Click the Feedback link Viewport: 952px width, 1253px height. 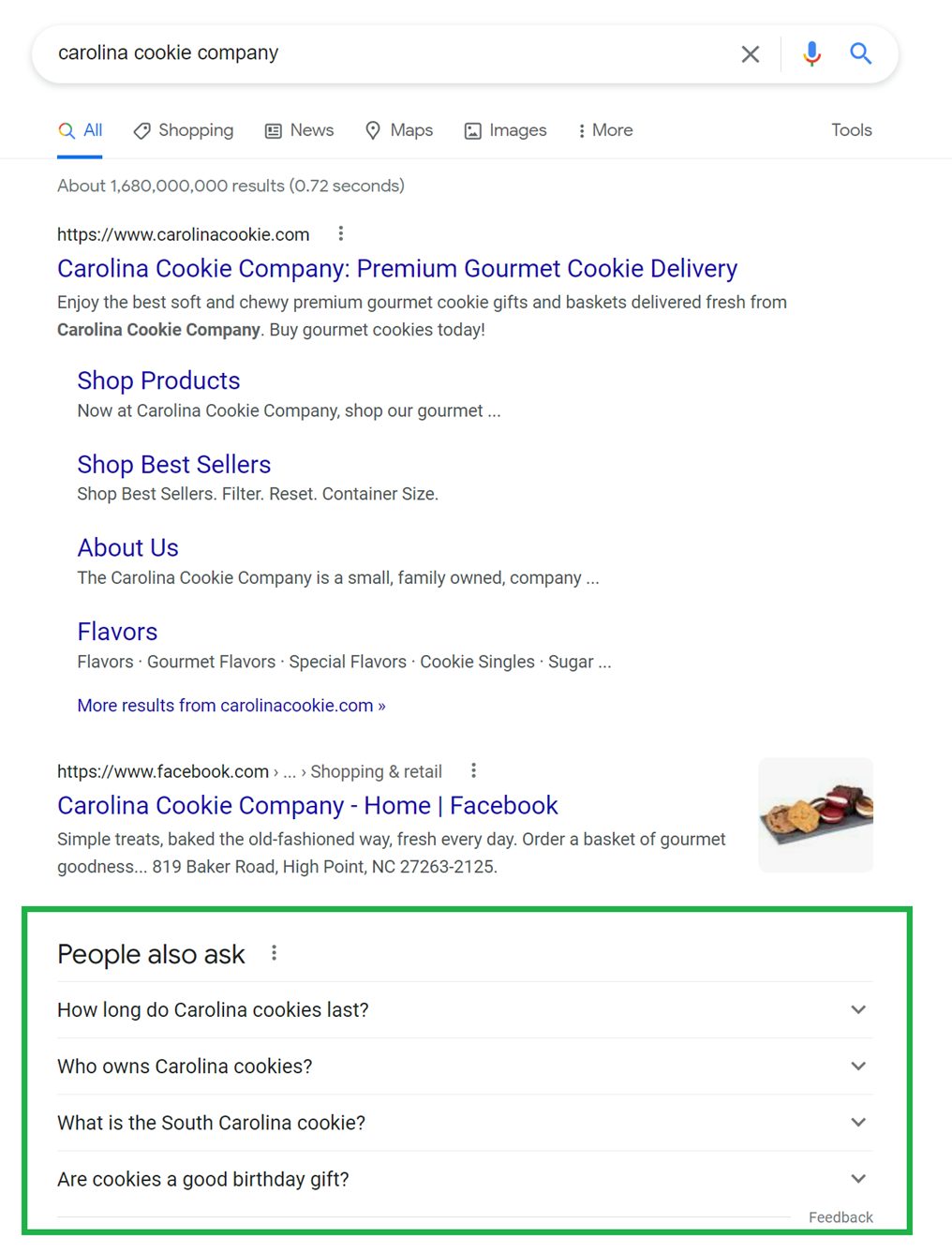(x=840, y=1216)
